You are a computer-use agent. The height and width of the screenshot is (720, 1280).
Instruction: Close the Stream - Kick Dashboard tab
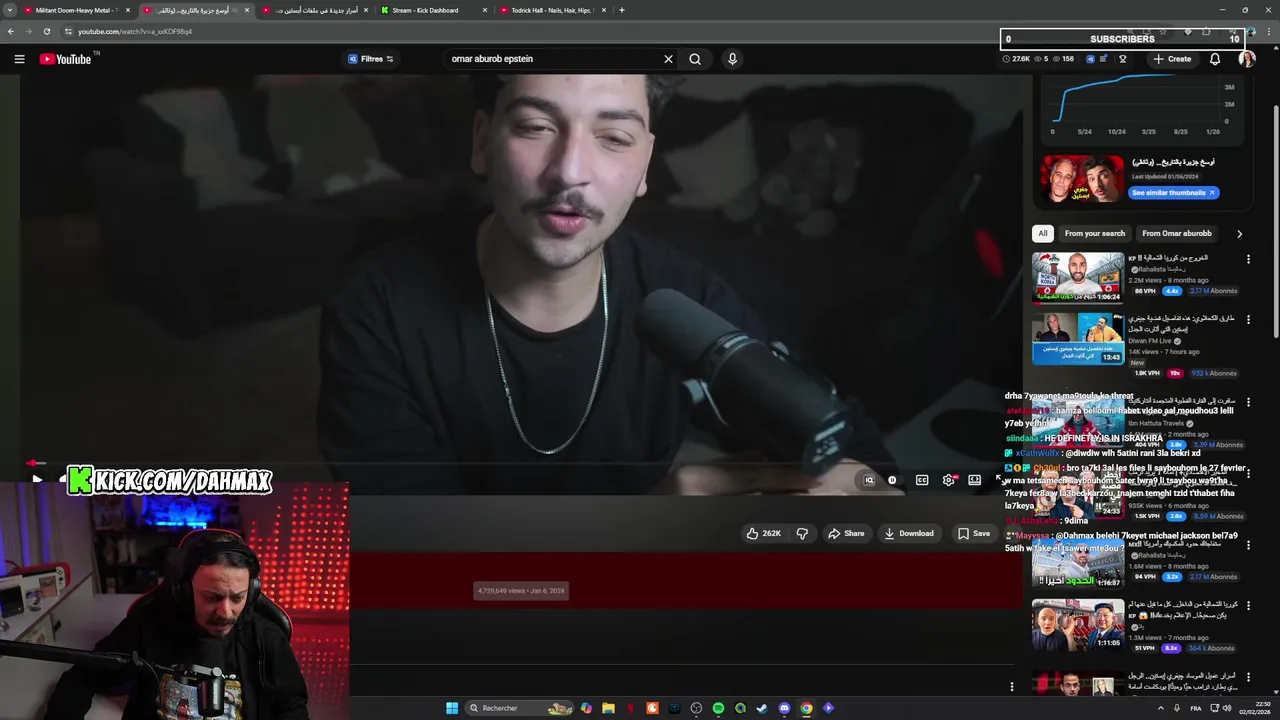[x=485, y=10]
